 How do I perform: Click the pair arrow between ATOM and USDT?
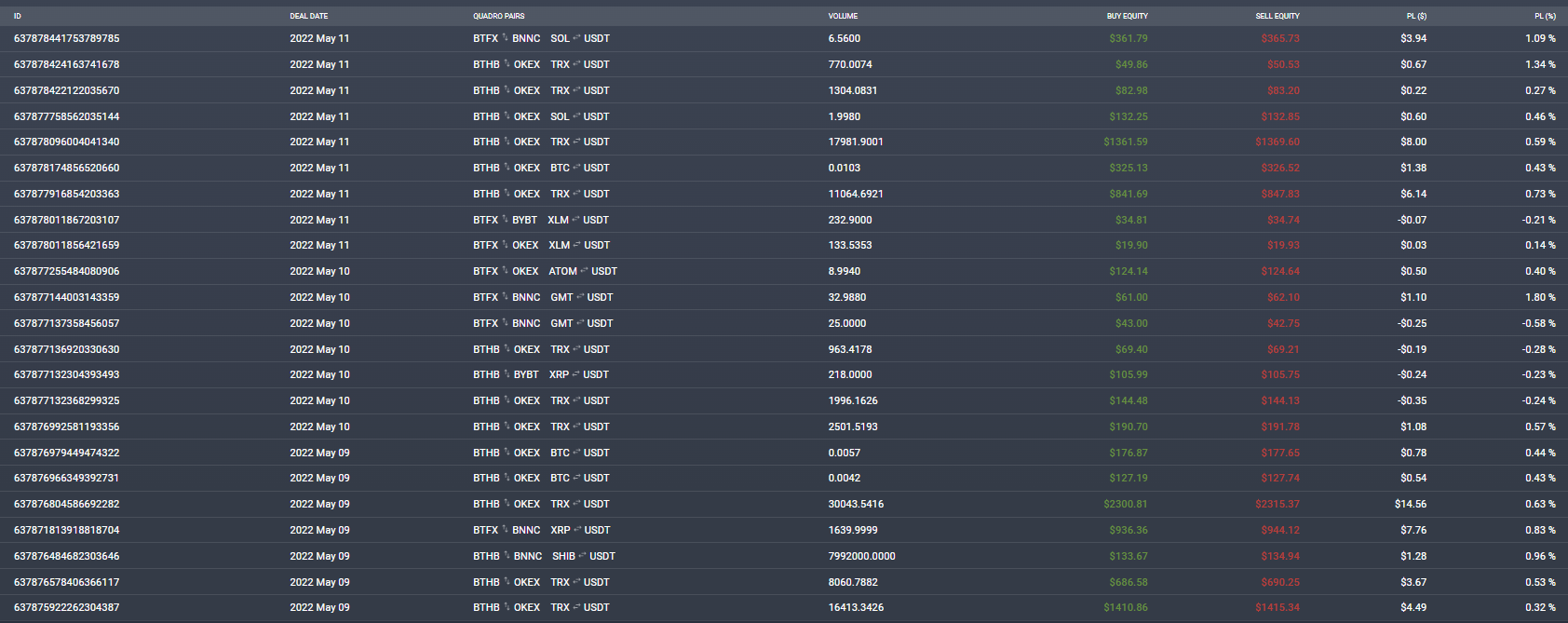pyautogui.click(x=584, y=271)
